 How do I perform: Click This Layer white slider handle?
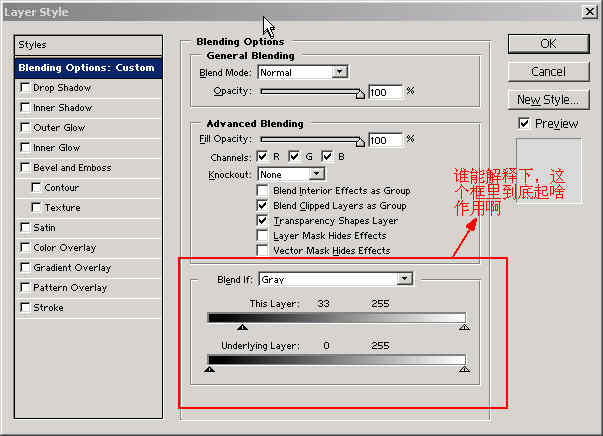[465, 327]
